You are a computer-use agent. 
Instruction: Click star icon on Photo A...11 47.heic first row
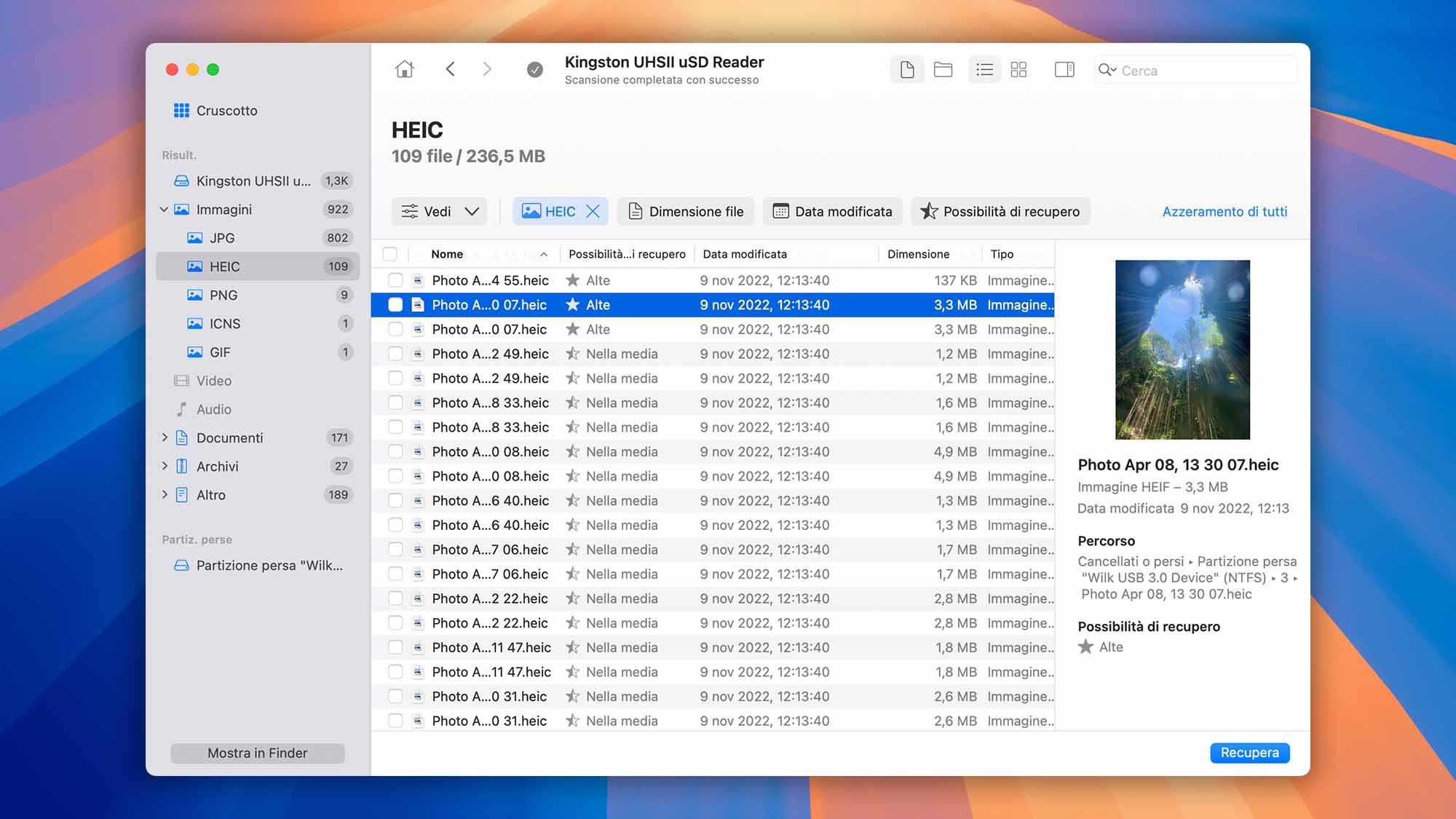coord(573,647)
